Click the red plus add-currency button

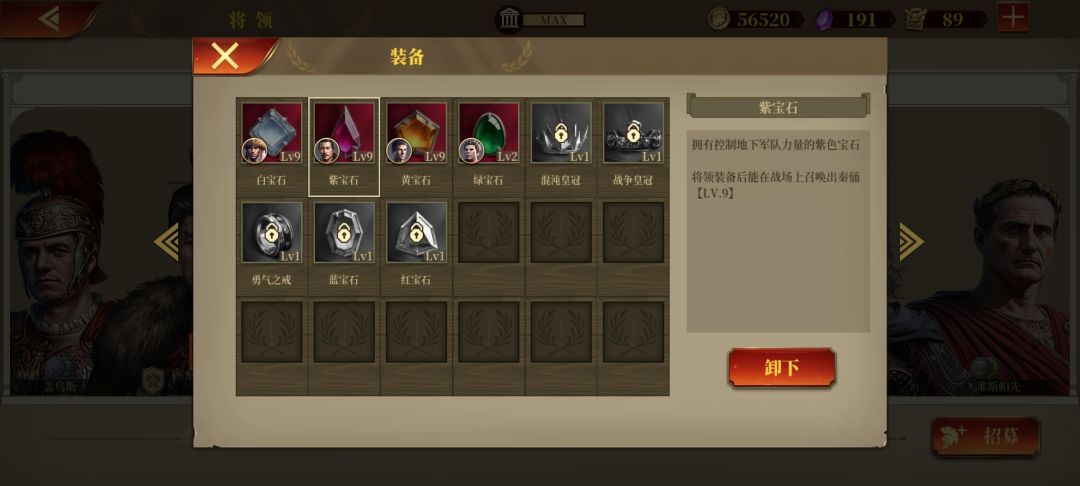[1013, 18]
